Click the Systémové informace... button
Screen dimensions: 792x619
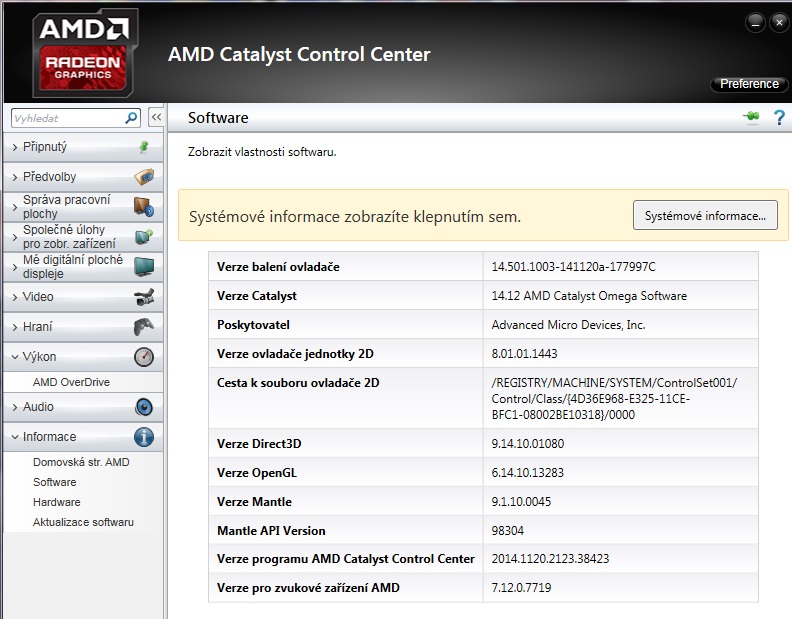[x=705, y=216]
